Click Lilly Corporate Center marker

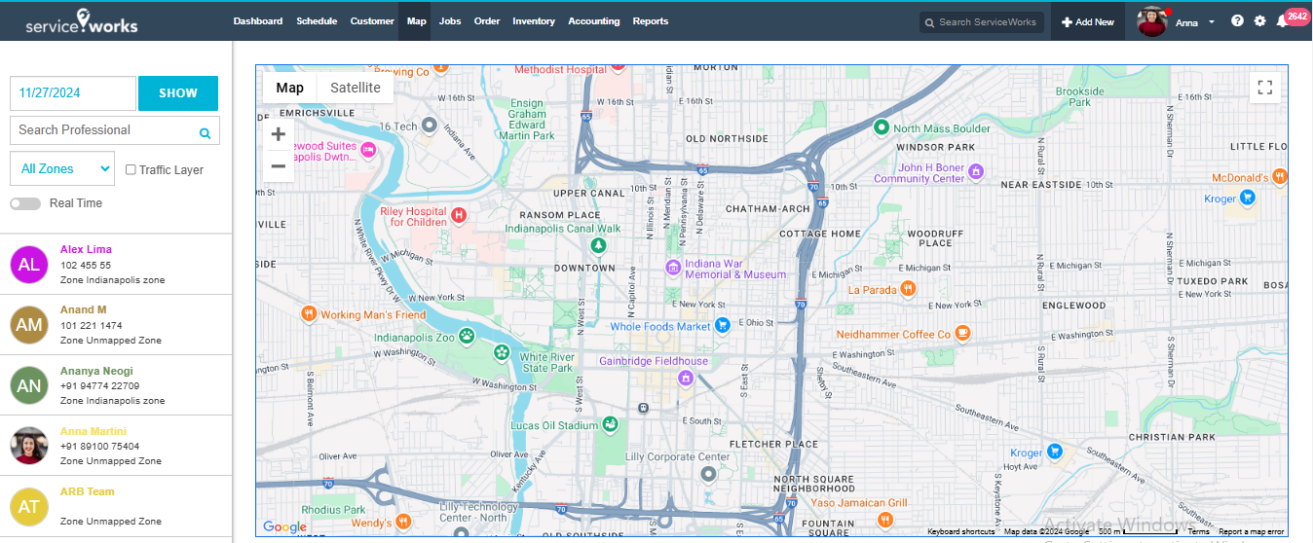709,474
